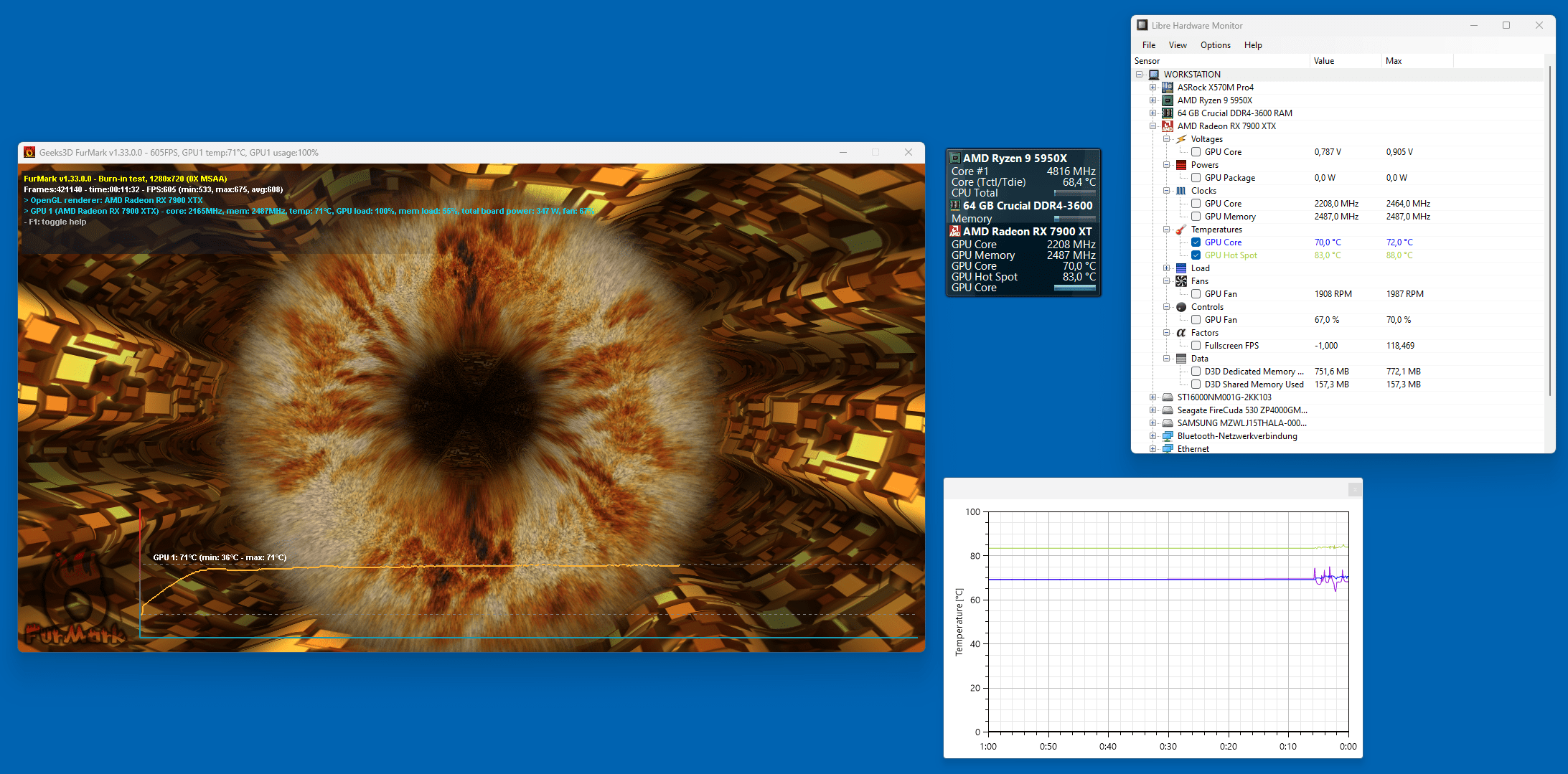1568x774 pixels.
Task: Click the Factors alpha icon
Action: click(1181, 333)
